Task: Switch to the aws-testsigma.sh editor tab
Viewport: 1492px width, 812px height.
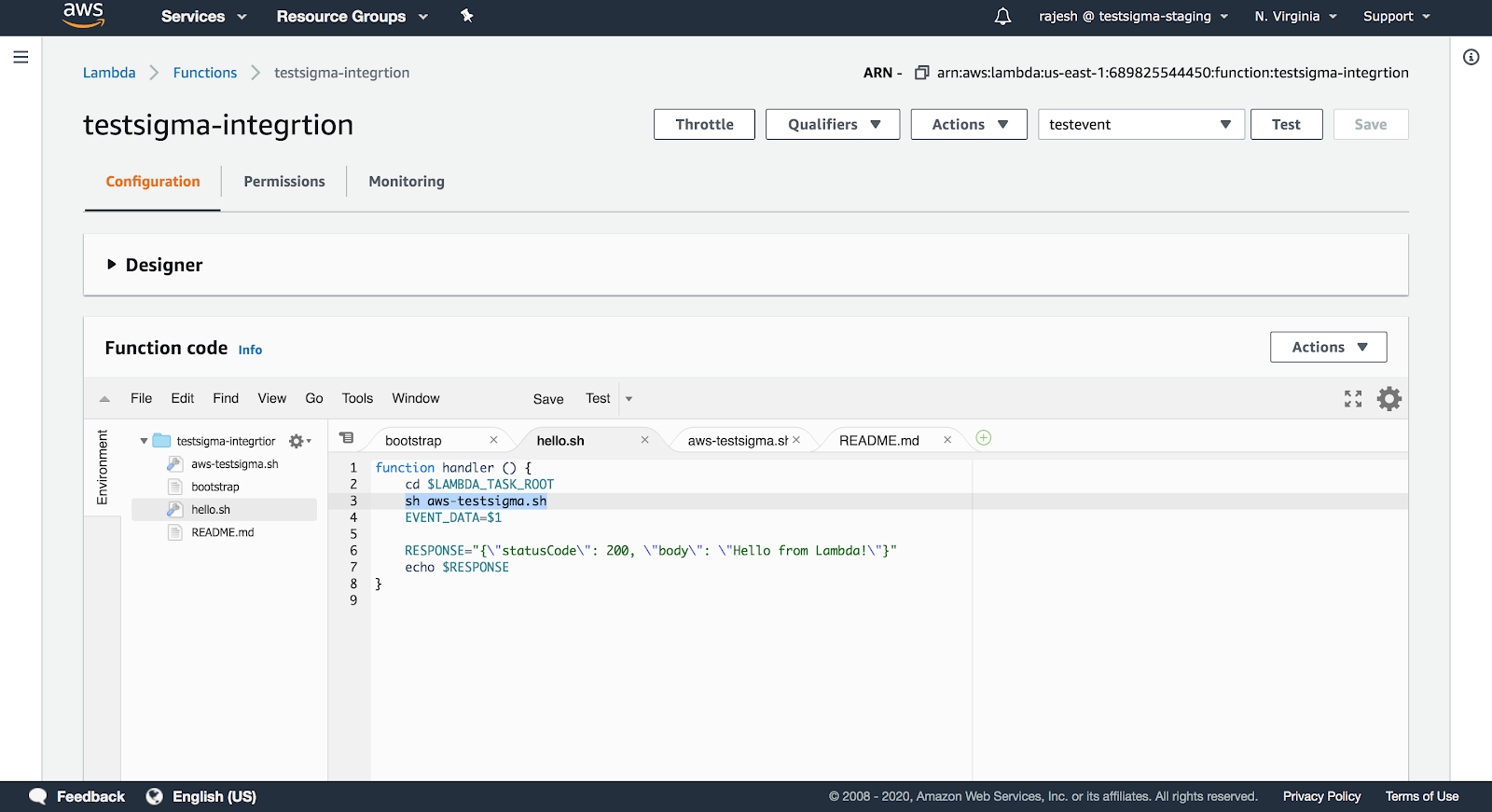Action: pyautogui.click(x=737, y=441)
